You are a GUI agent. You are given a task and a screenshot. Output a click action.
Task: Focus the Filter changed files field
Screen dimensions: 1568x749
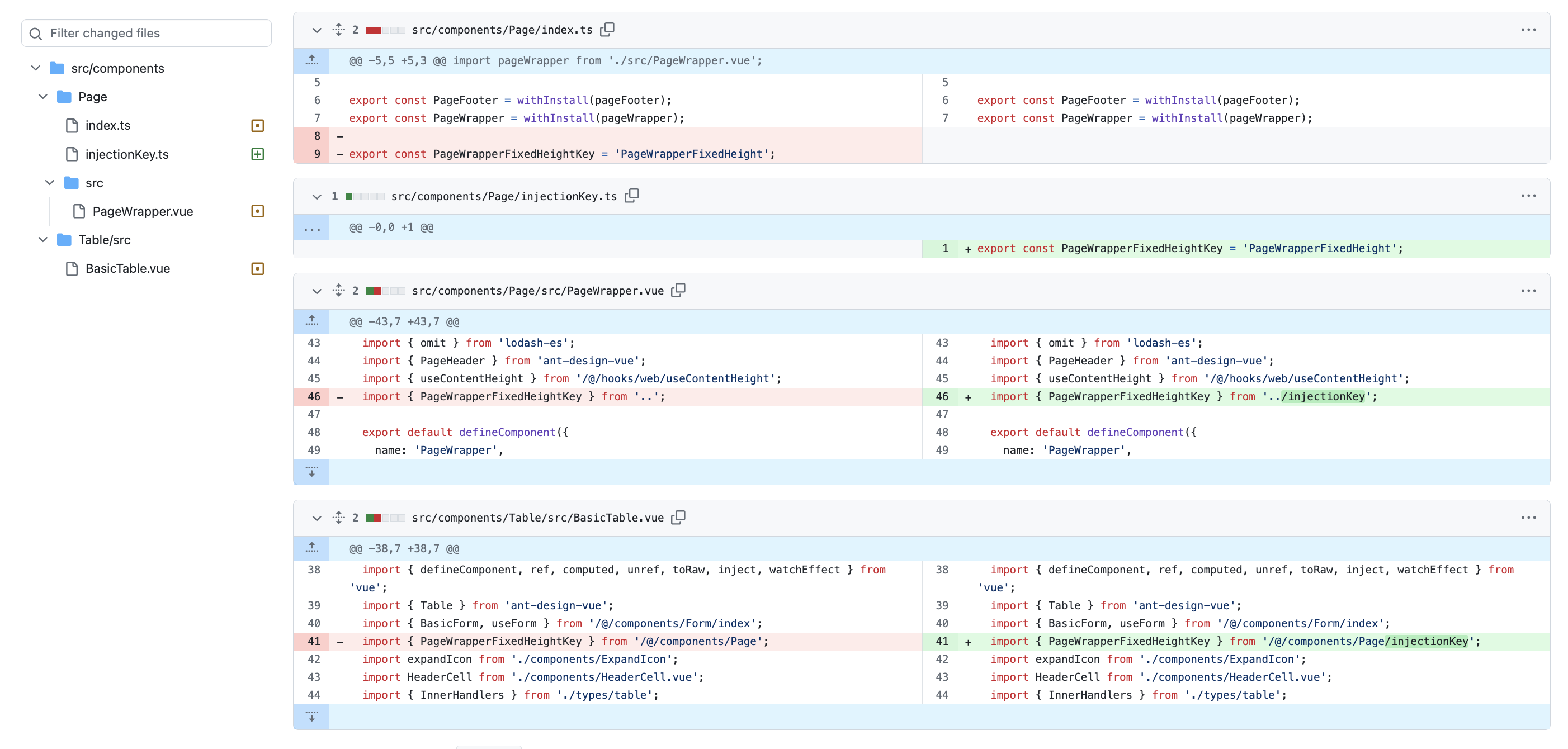click(x=146, y=33)
